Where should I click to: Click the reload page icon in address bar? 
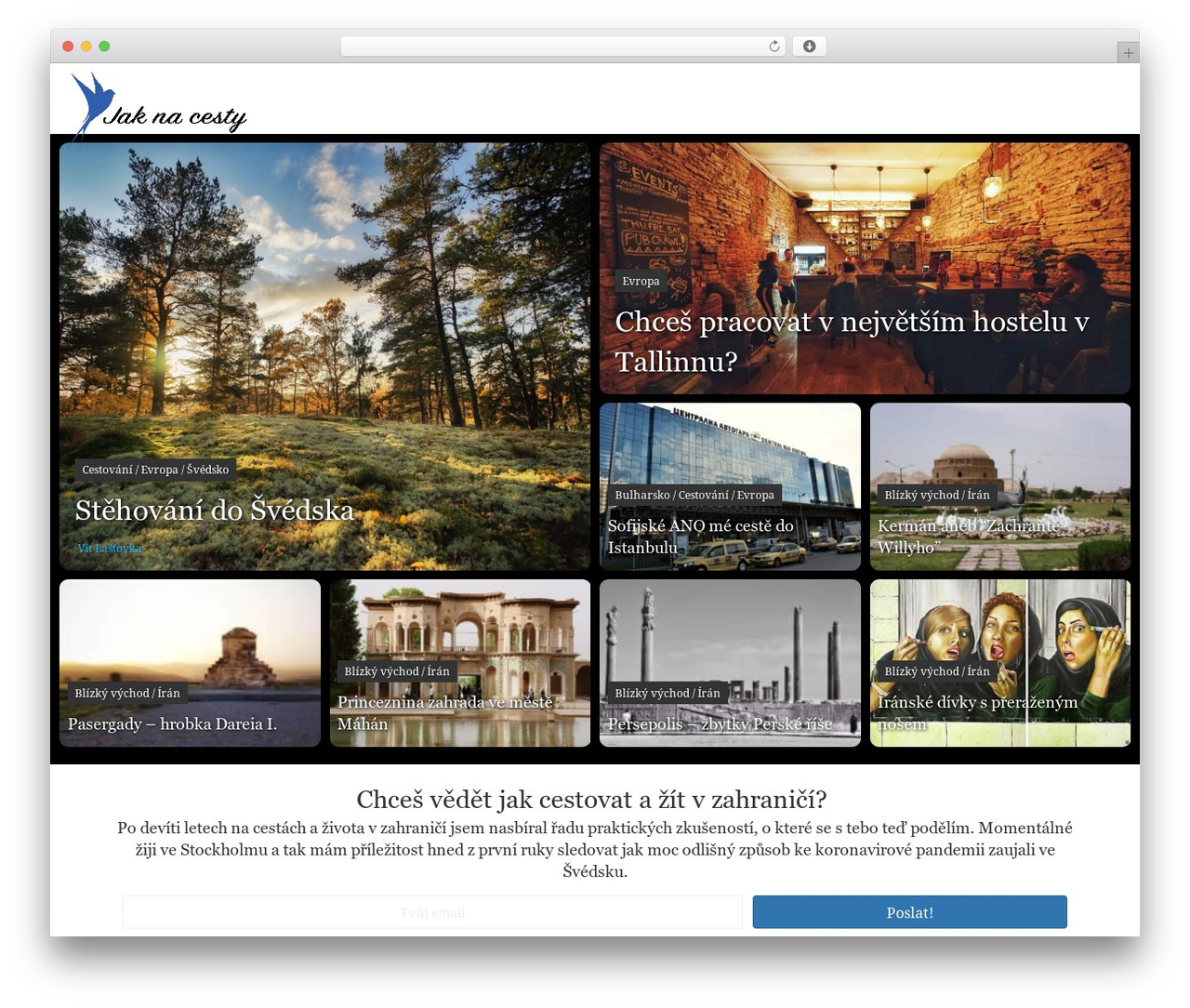tap(773, 46)
